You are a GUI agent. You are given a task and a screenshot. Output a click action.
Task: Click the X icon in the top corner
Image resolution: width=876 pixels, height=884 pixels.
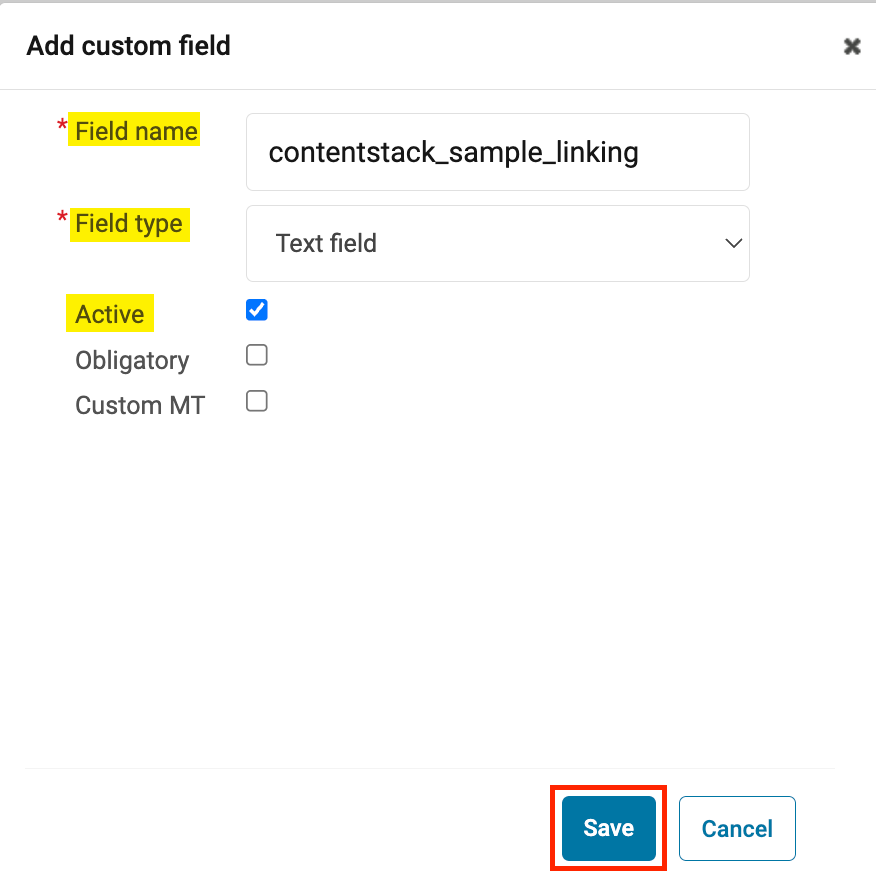point(851,46)
